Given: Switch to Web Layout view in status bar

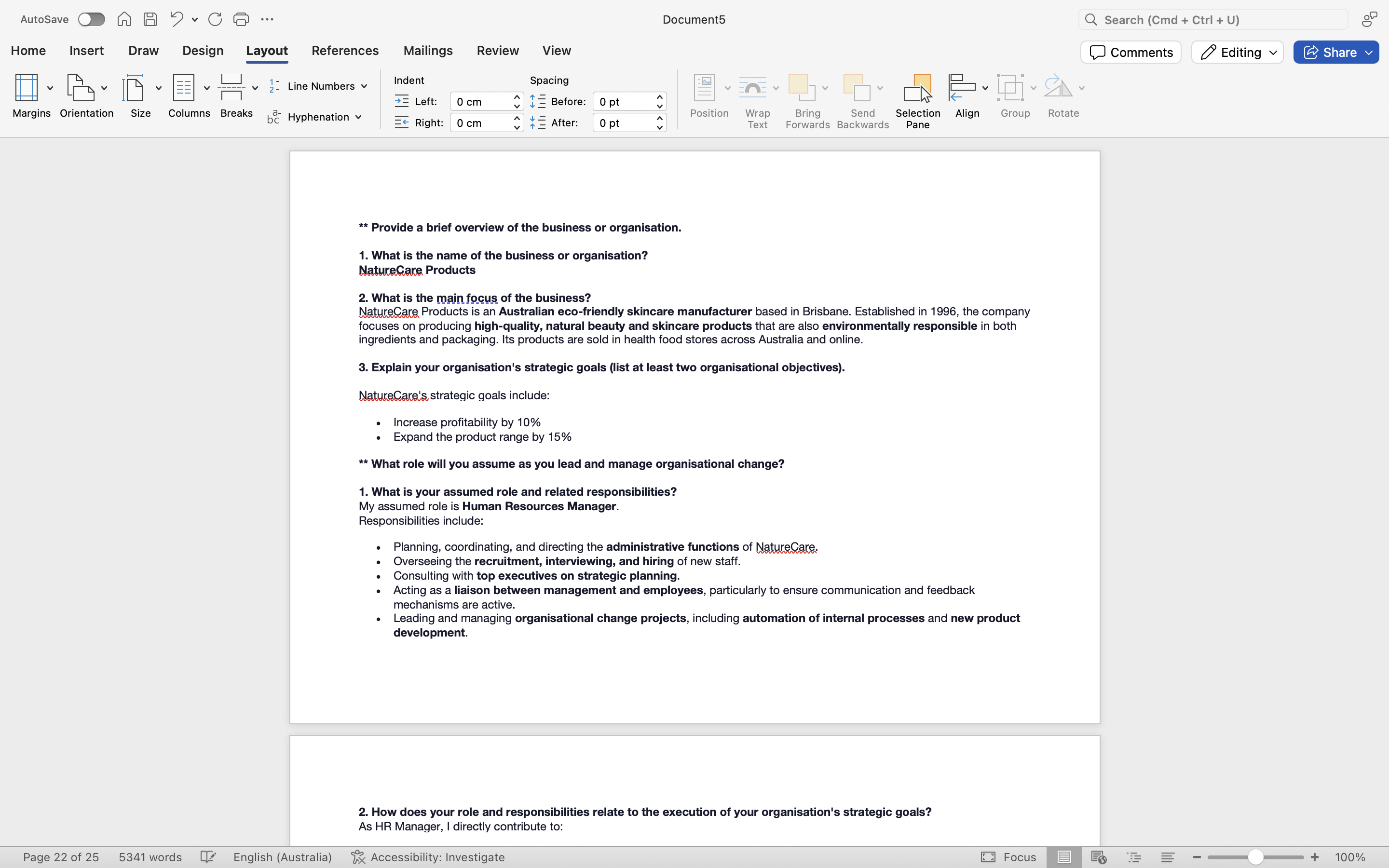Looking at the screenshot, I should click(x=1099, y=857).
